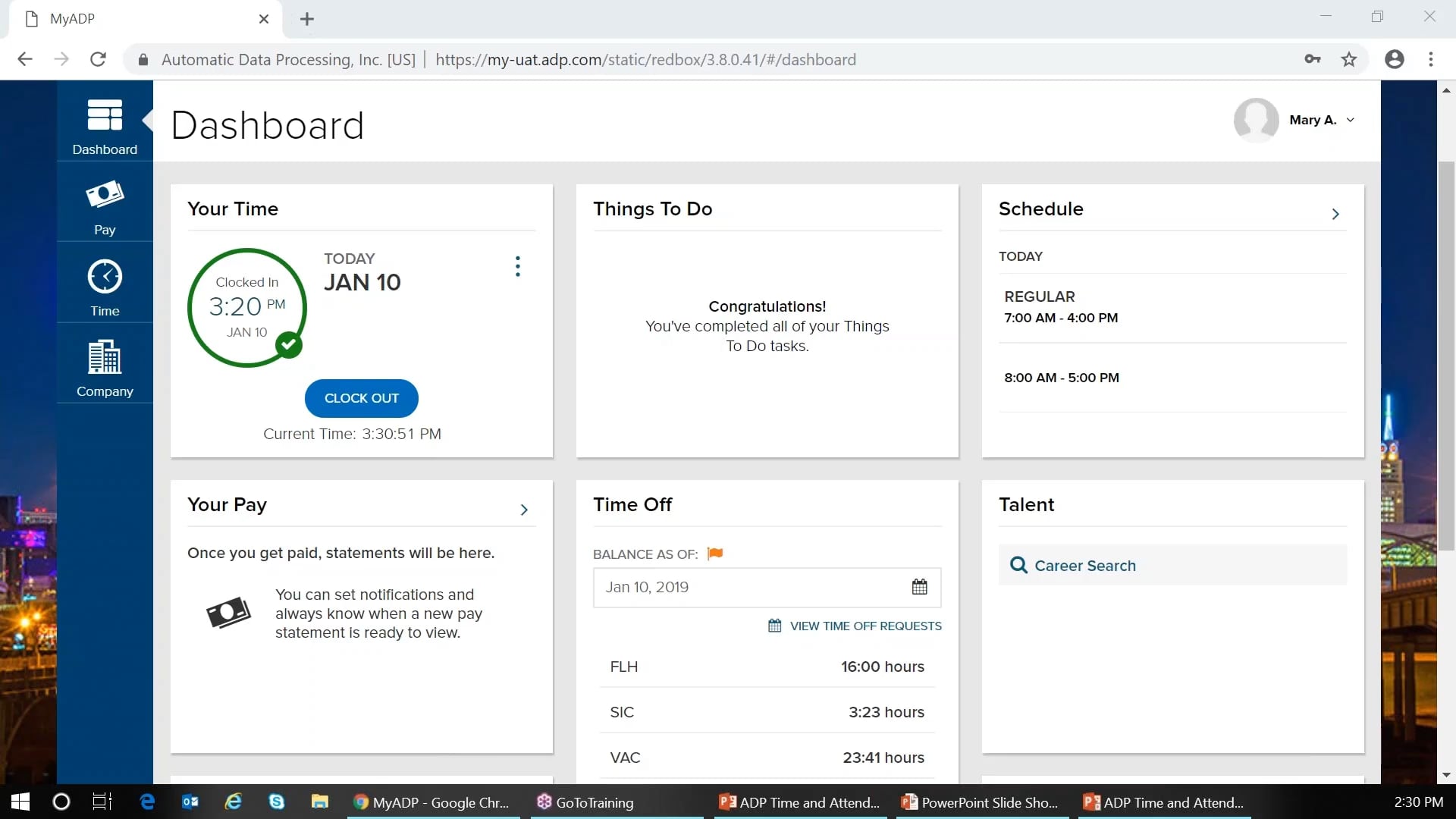Open the Schedule panel via its chevron
Screen dimensions: 1456x819
click(1335, 213)
